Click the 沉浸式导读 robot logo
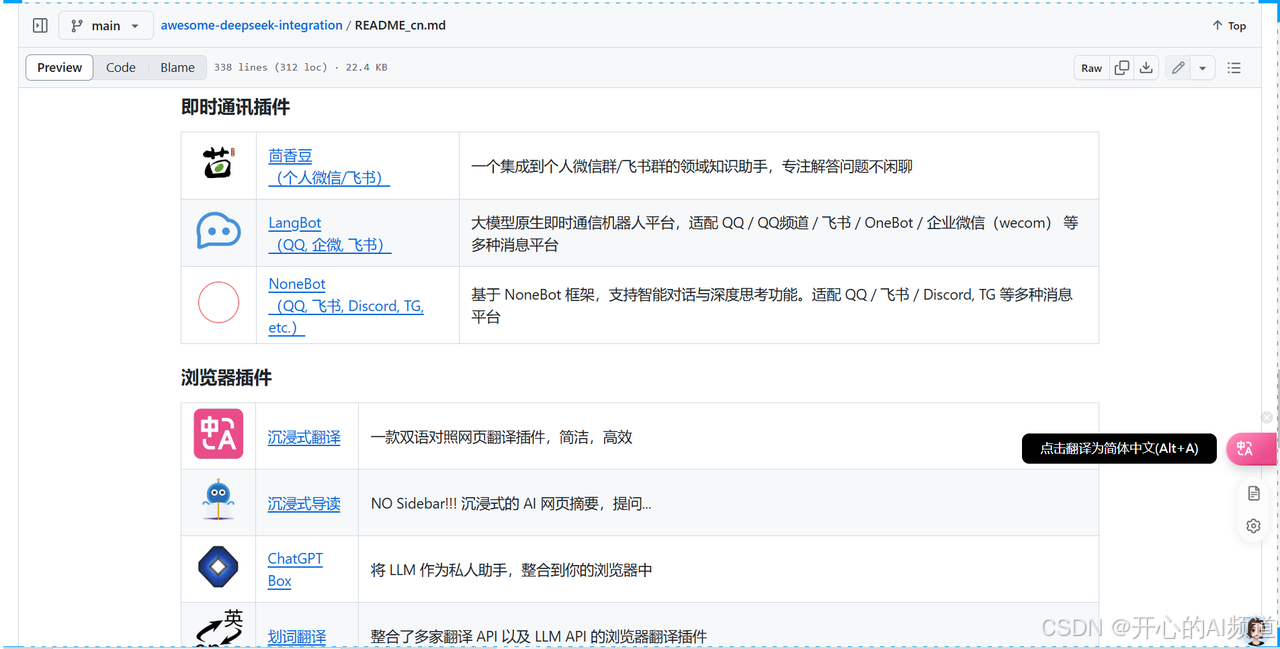 [x=218, y=501]
